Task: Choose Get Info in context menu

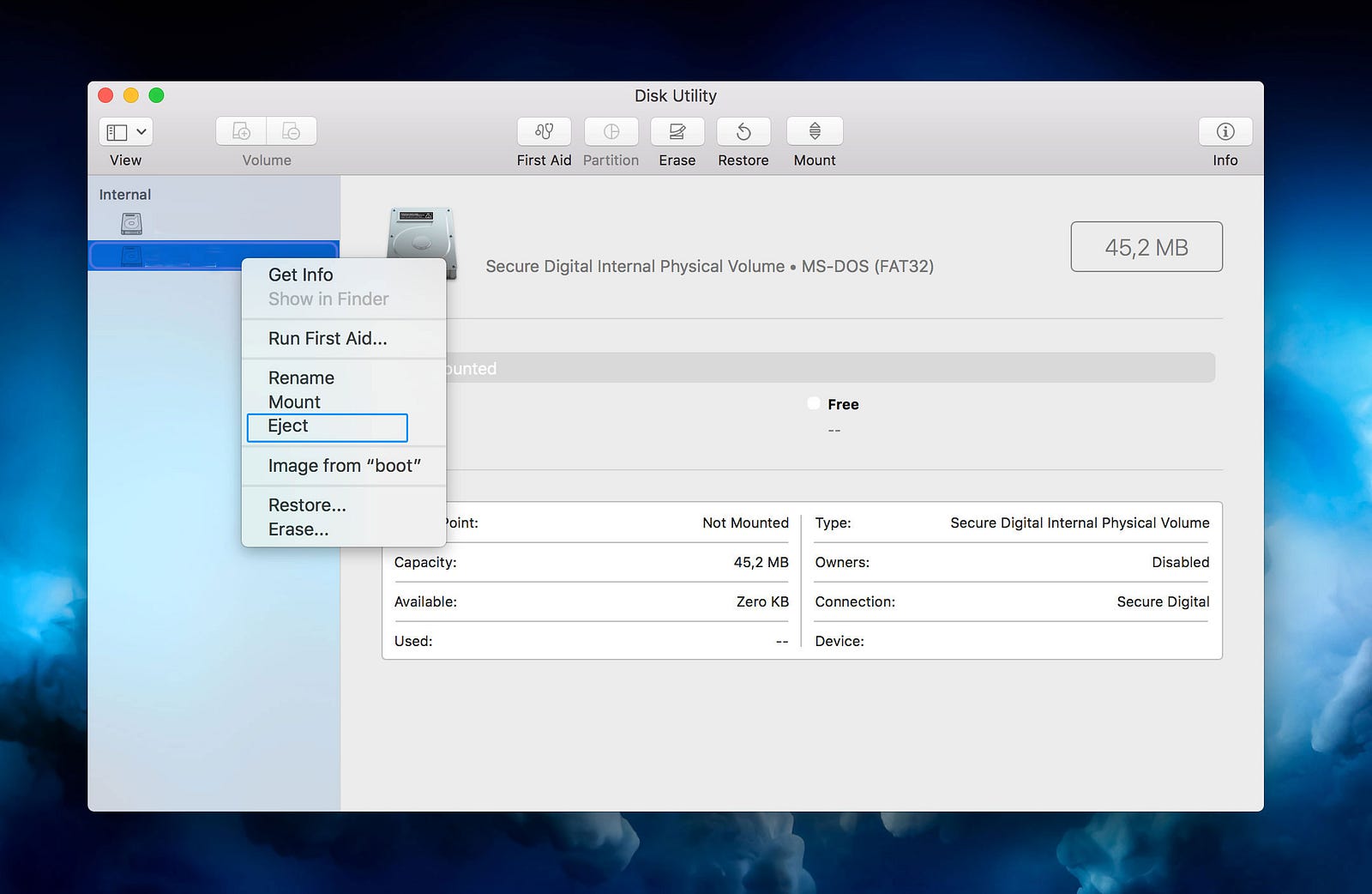Action: pyautogui.click(x=300, y=275)
